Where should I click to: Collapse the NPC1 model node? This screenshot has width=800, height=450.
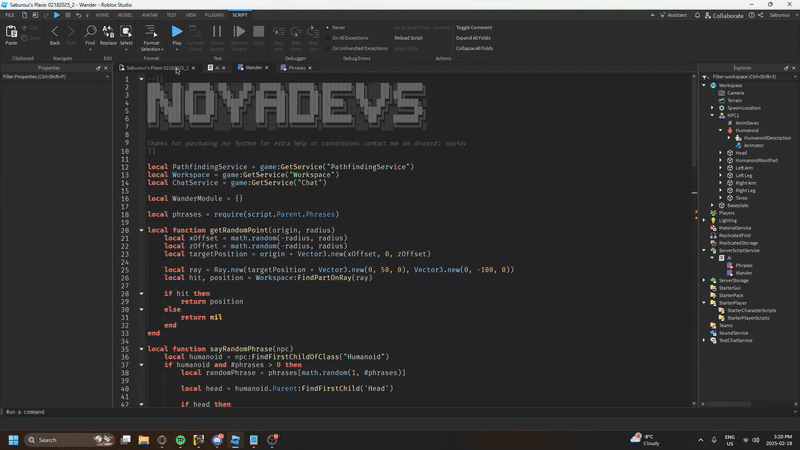tap(713, 116)
